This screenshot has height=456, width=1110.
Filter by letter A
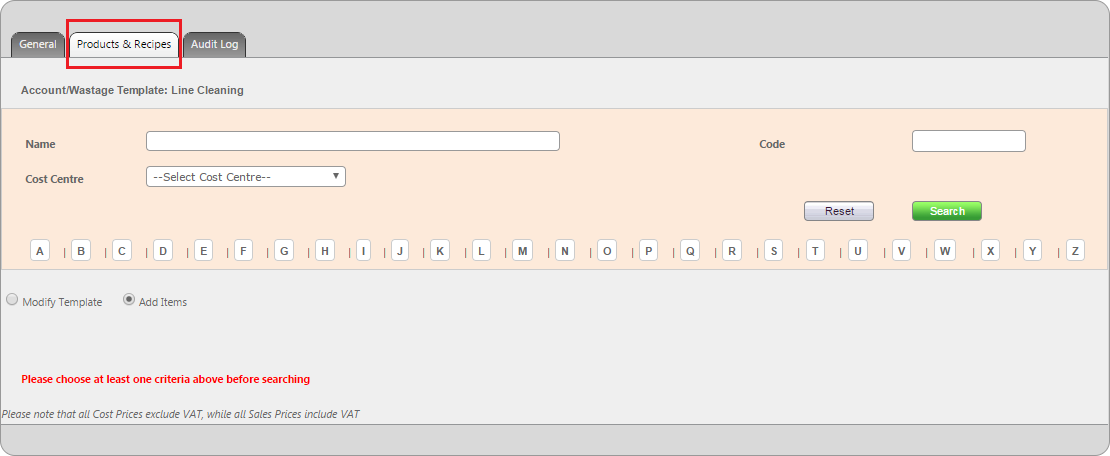click(40, 251)
